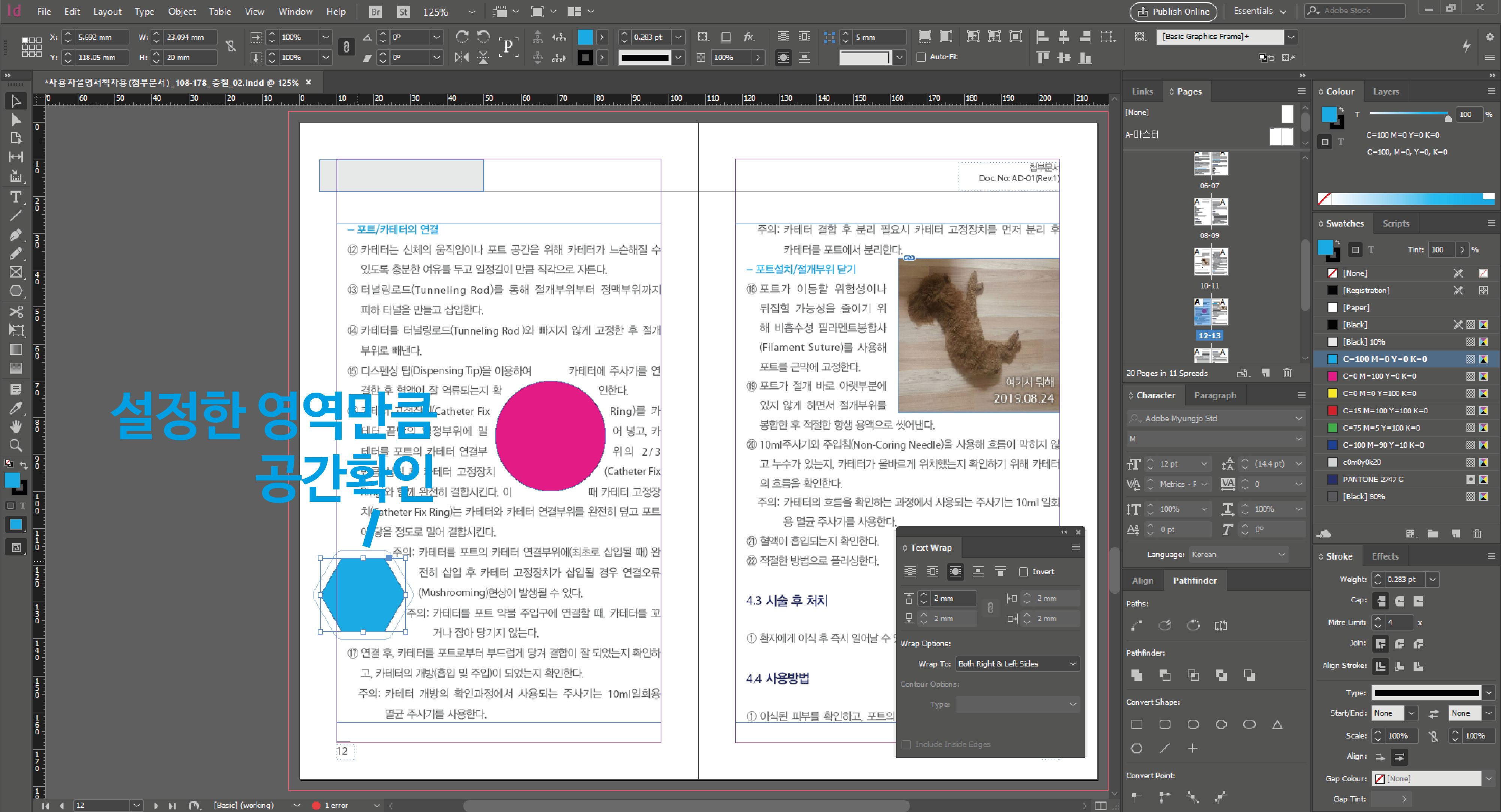The width and height of the screenshot is (1501, 812).
Task: Rotate 90 degrees clockwise icon
Action: click(x=461, y=37)
